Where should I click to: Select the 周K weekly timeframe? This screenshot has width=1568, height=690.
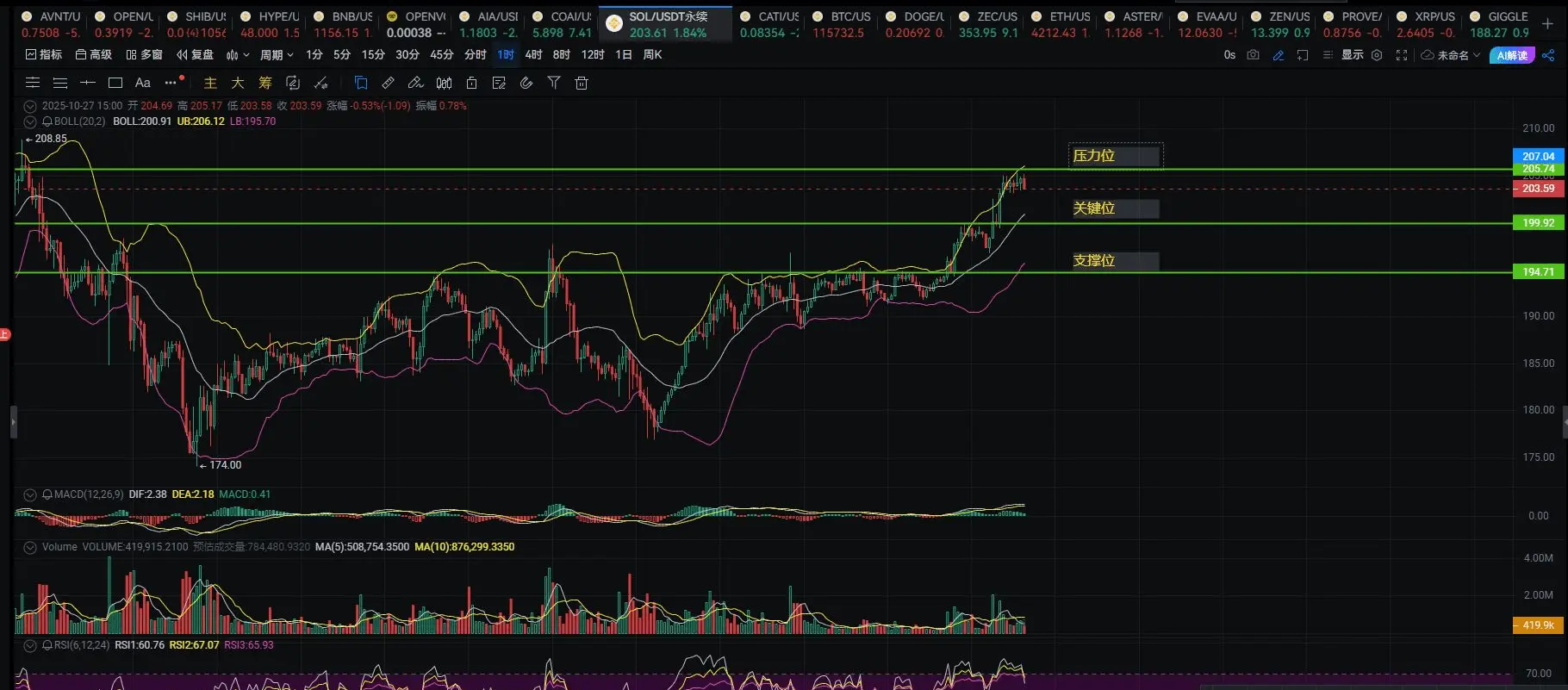[653, 54]
